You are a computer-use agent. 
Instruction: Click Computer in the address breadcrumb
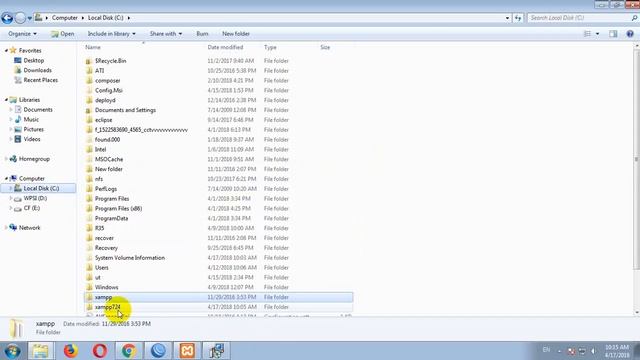[64, 18]
